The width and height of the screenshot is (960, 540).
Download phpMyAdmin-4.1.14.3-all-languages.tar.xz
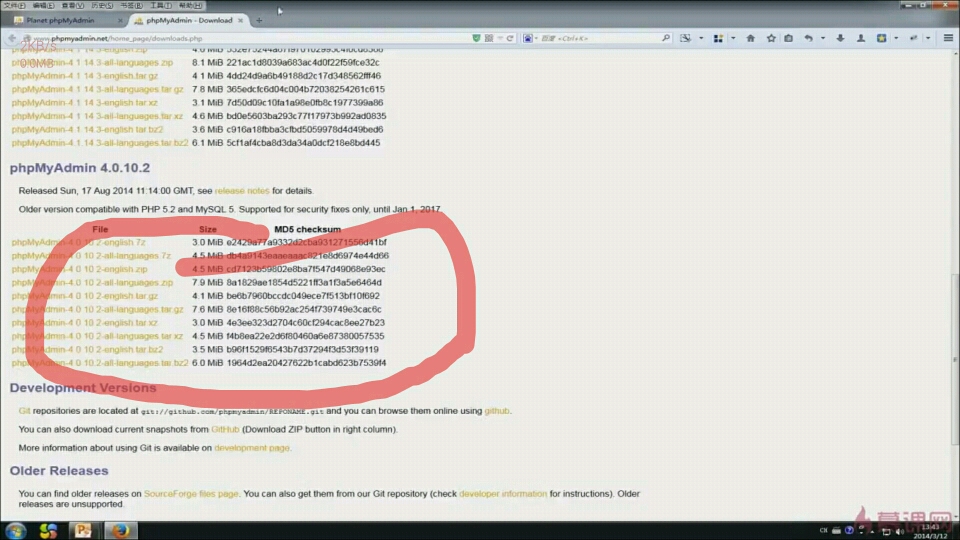click(97, 116)
